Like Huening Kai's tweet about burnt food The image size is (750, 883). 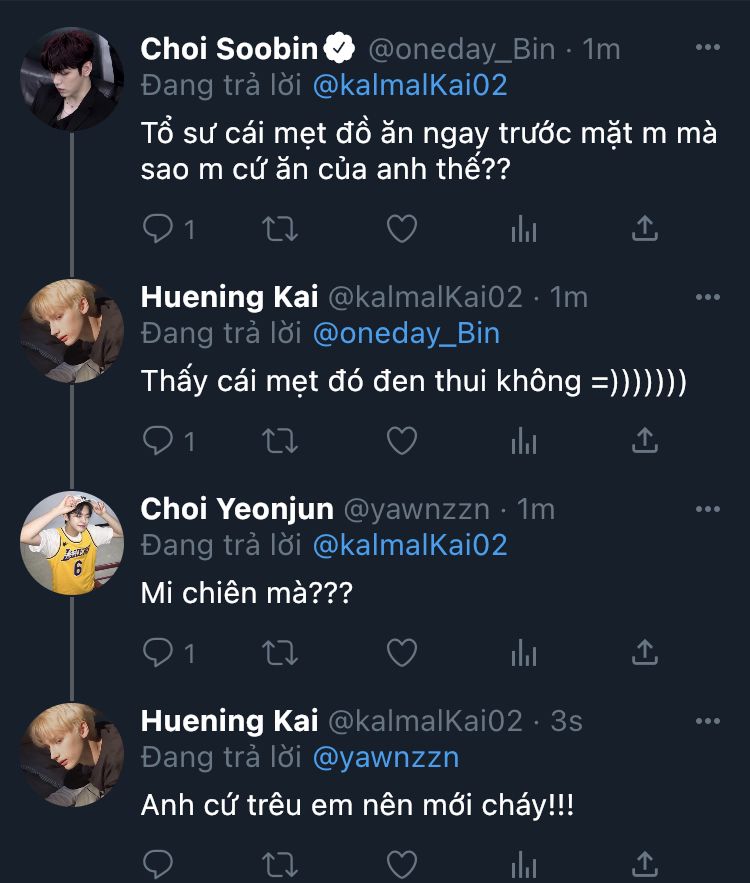pyautogui.click(x=401, y=440)
